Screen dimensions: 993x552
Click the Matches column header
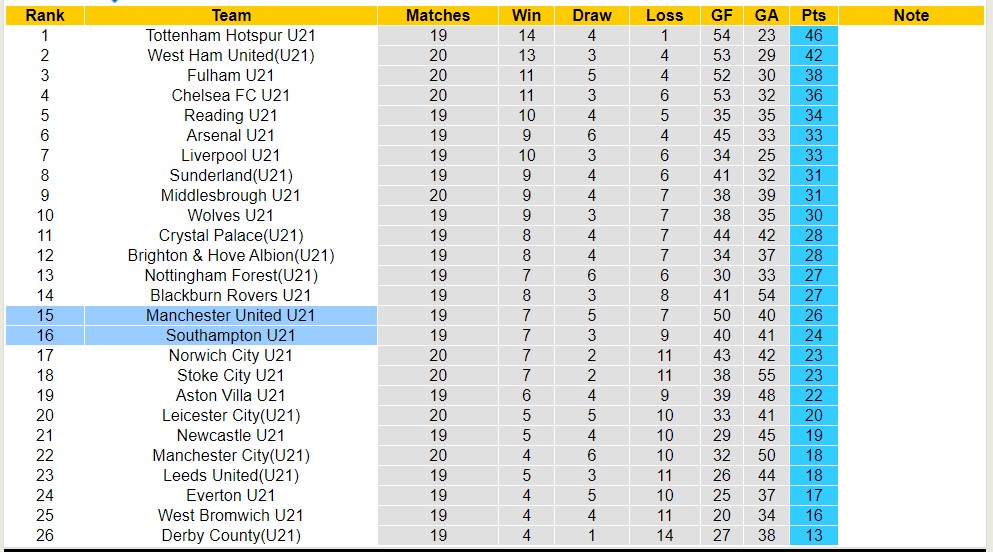coord(438,15)
